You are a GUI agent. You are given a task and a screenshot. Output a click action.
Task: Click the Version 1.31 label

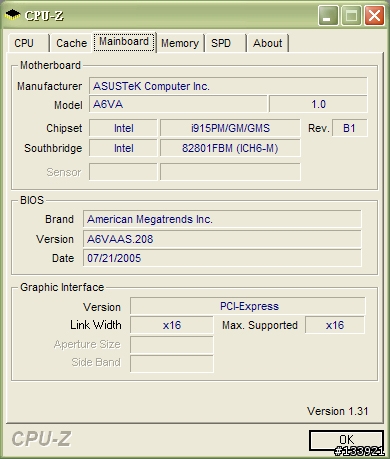(x=338, y=411)
